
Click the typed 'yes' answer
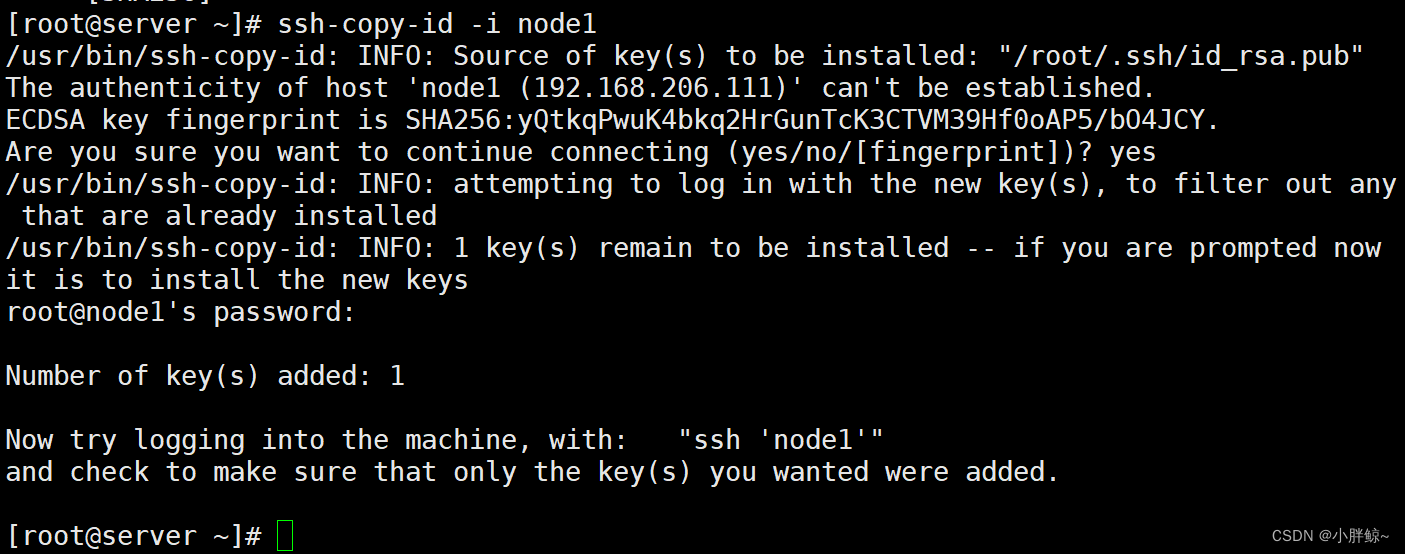click(1133, 152)
